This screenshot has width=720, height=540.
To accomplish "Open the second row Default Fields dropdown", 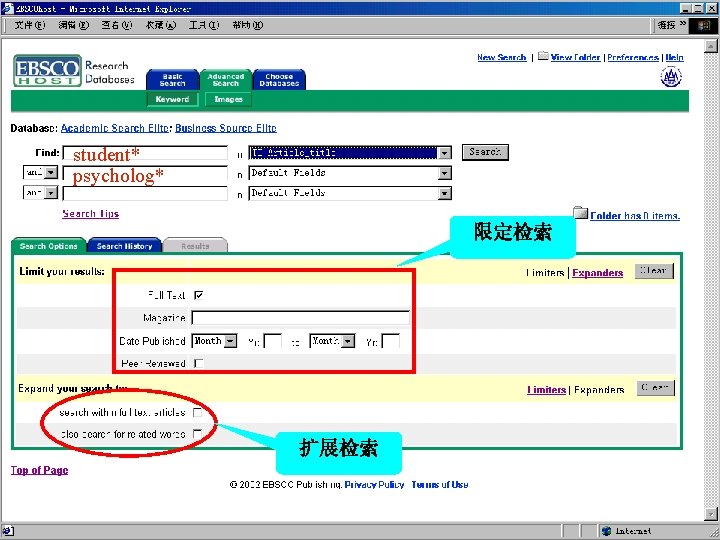I will (444, 173).
